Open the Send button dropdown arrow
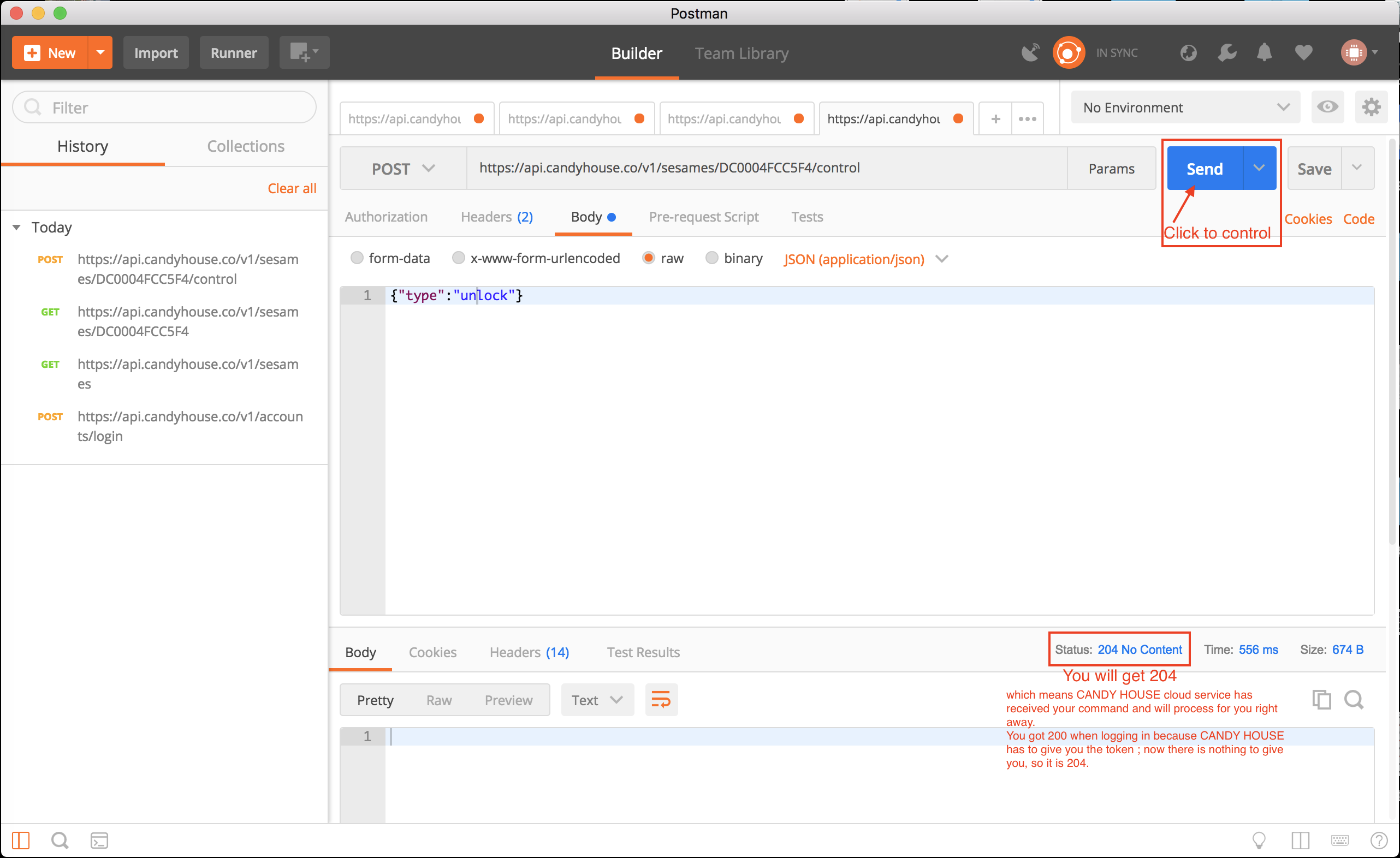 [1259, 168]
